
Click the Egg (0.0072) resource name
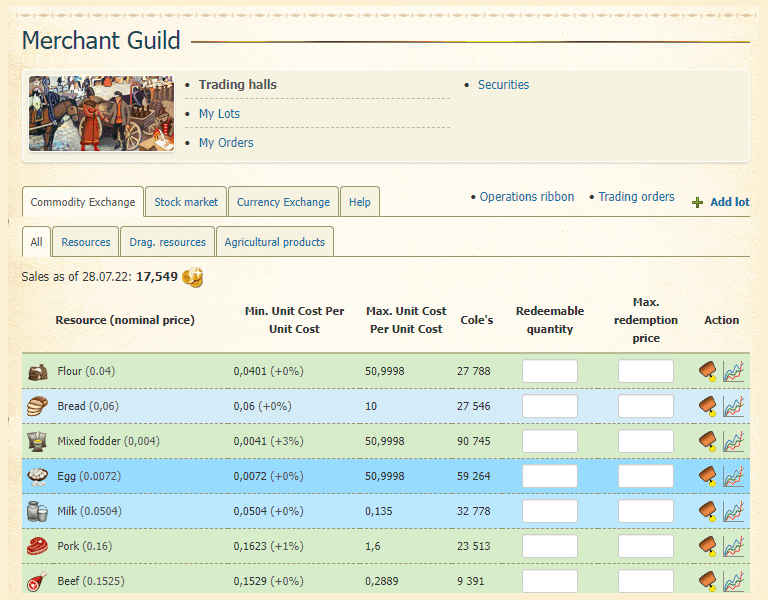89,476
